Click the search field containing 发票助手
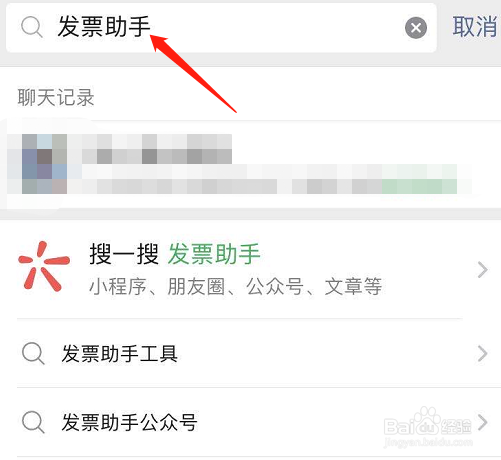501x460 pixels. pyautogui.click(x=221, y=28)
